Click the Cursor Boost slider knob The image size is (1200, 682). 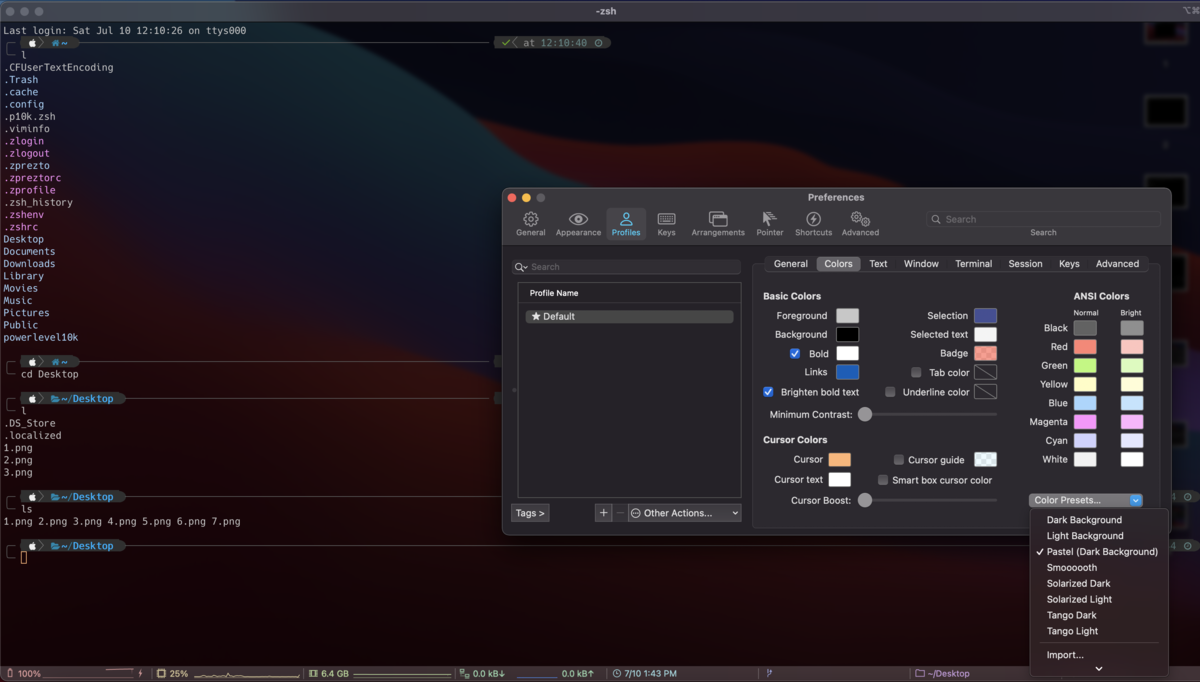(865, 500)
